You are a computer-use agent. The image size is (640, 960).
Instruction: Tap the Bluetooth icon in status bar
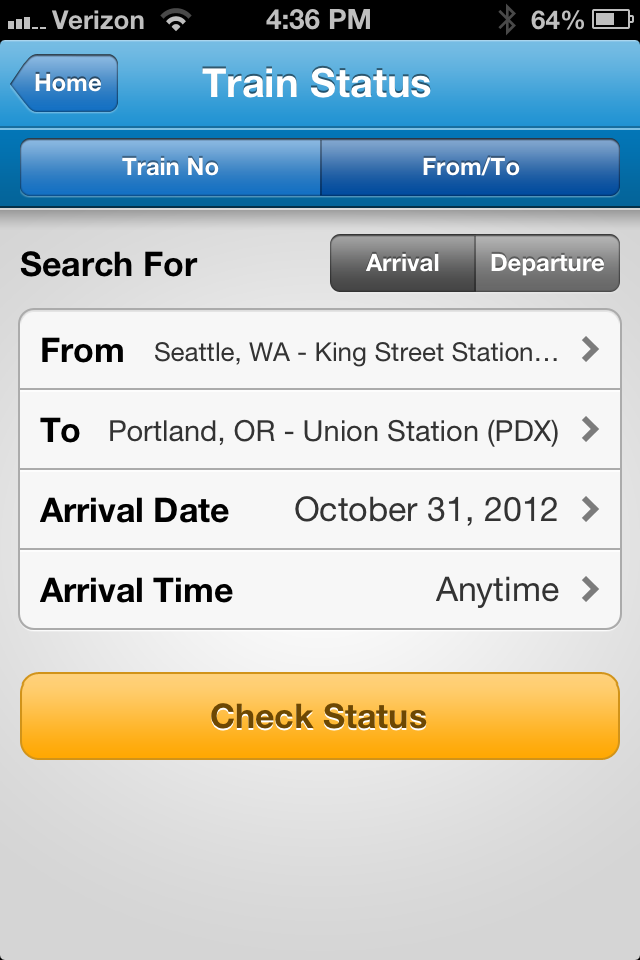point(508,19)
